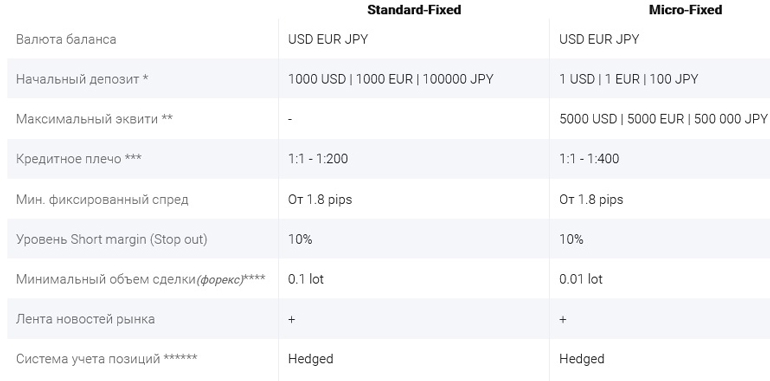The width and height of the screenshot is (770, 381).
Task: Click the Начальный депозит row label
Action: coord(82,79)
